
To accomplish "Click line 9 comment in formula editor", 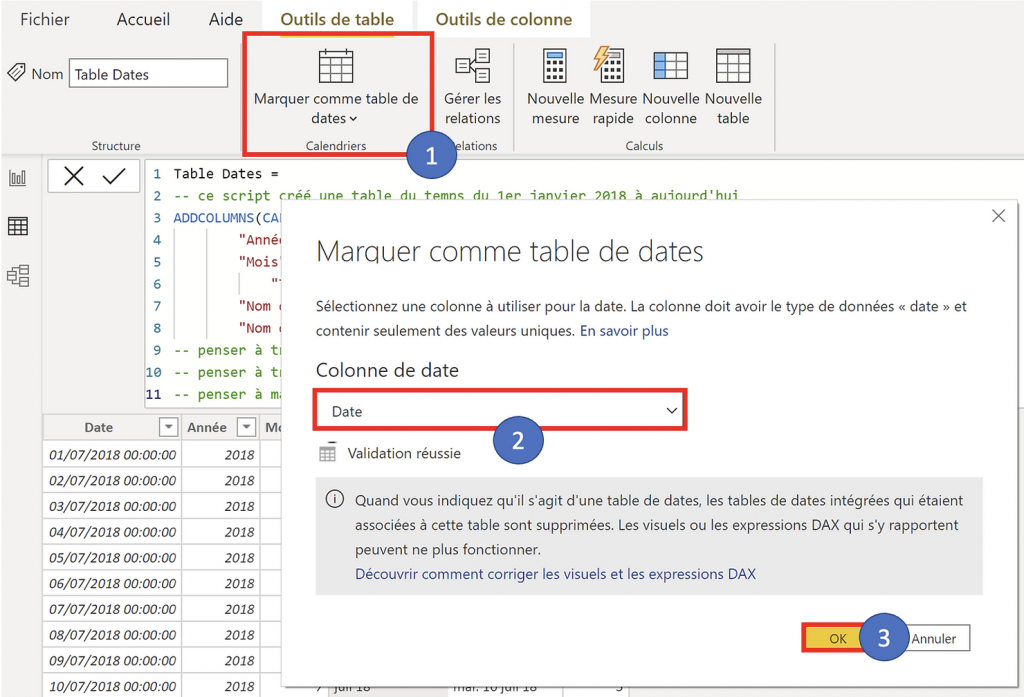I will [x=227, y=350].
